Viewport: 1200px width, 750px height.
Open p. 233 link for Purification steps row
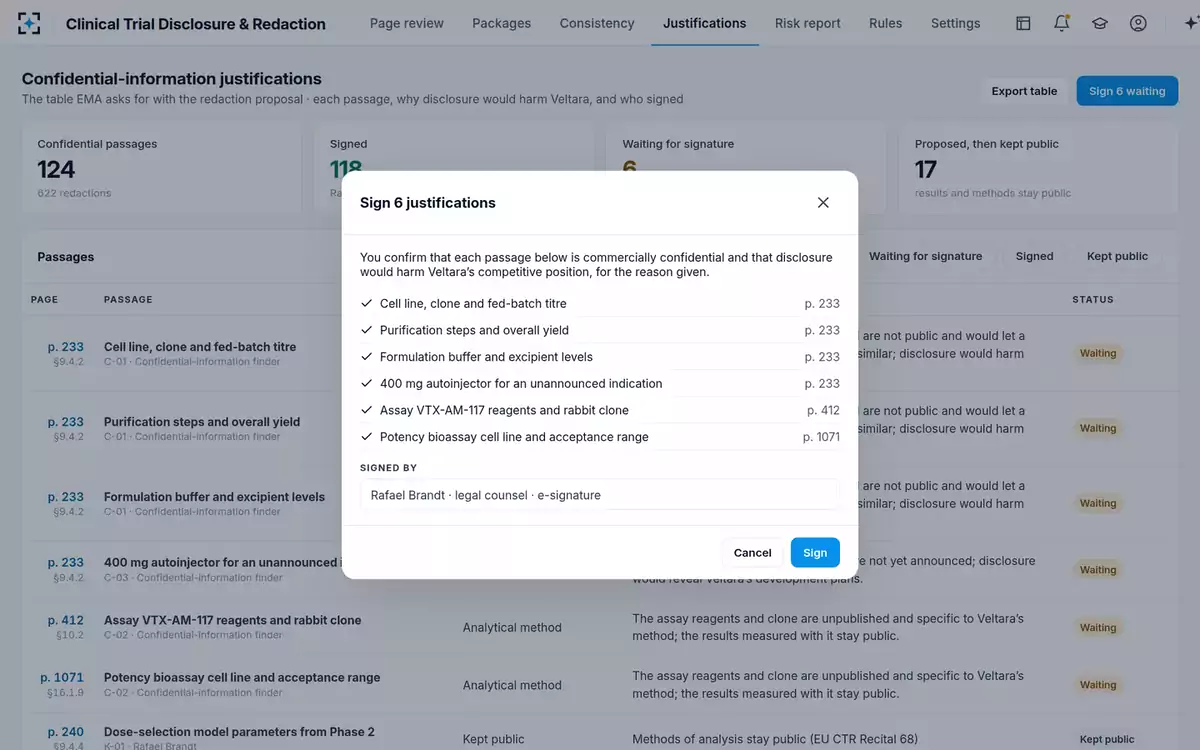pos(65,422)
